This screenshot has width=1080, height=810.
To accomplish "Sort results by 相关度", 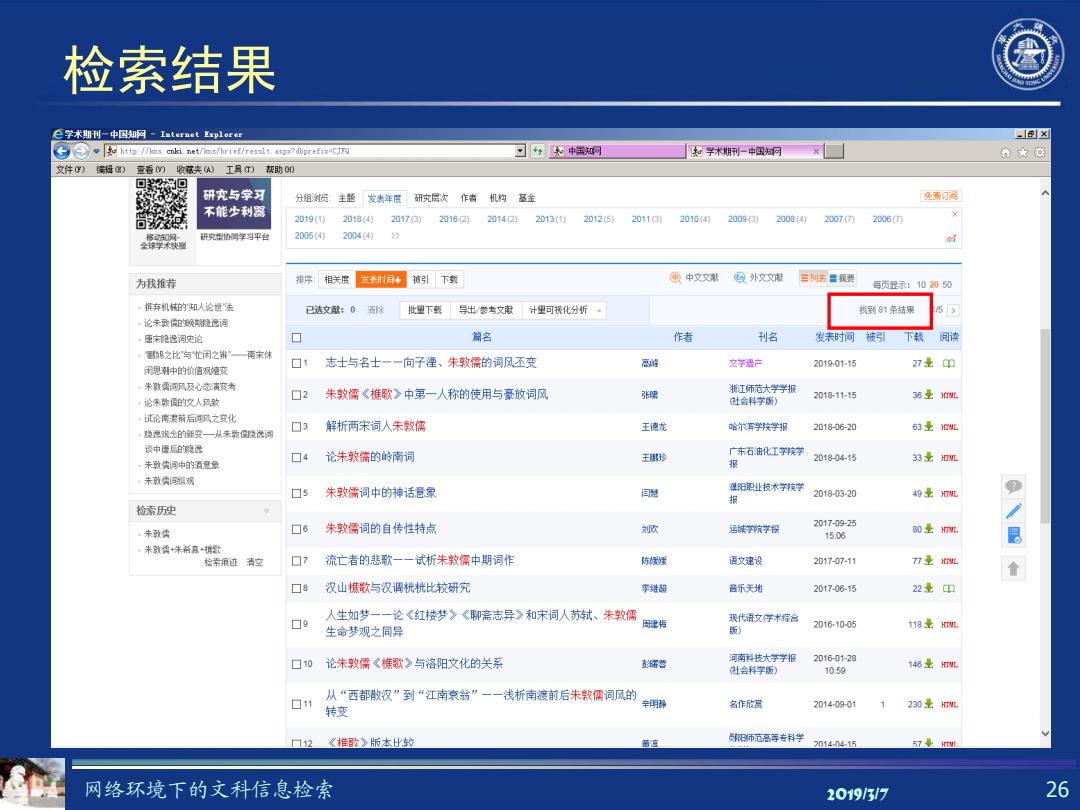I will [x=337, y=279].
